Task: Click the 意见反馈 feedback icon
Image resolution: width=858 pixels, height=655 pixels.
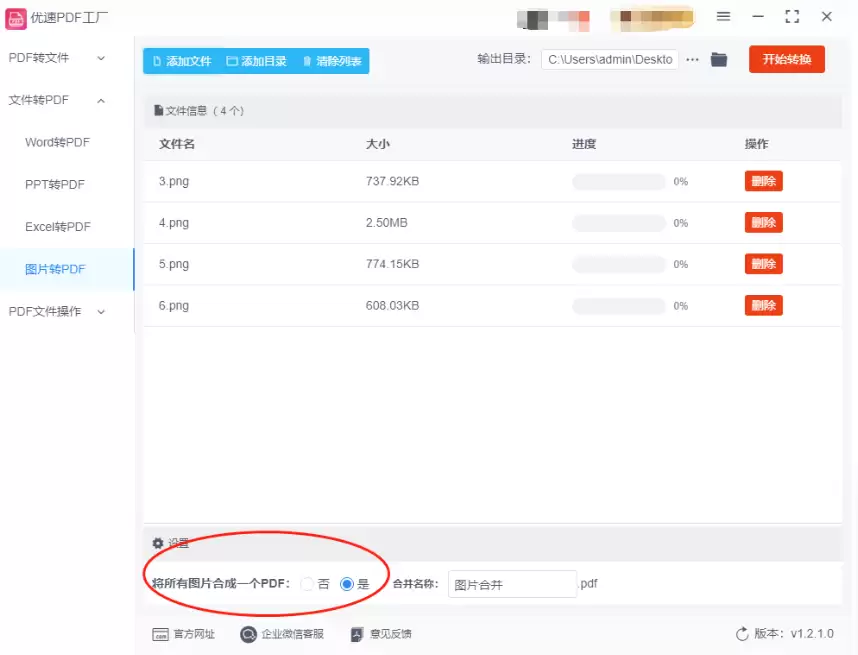Action: 357,634
